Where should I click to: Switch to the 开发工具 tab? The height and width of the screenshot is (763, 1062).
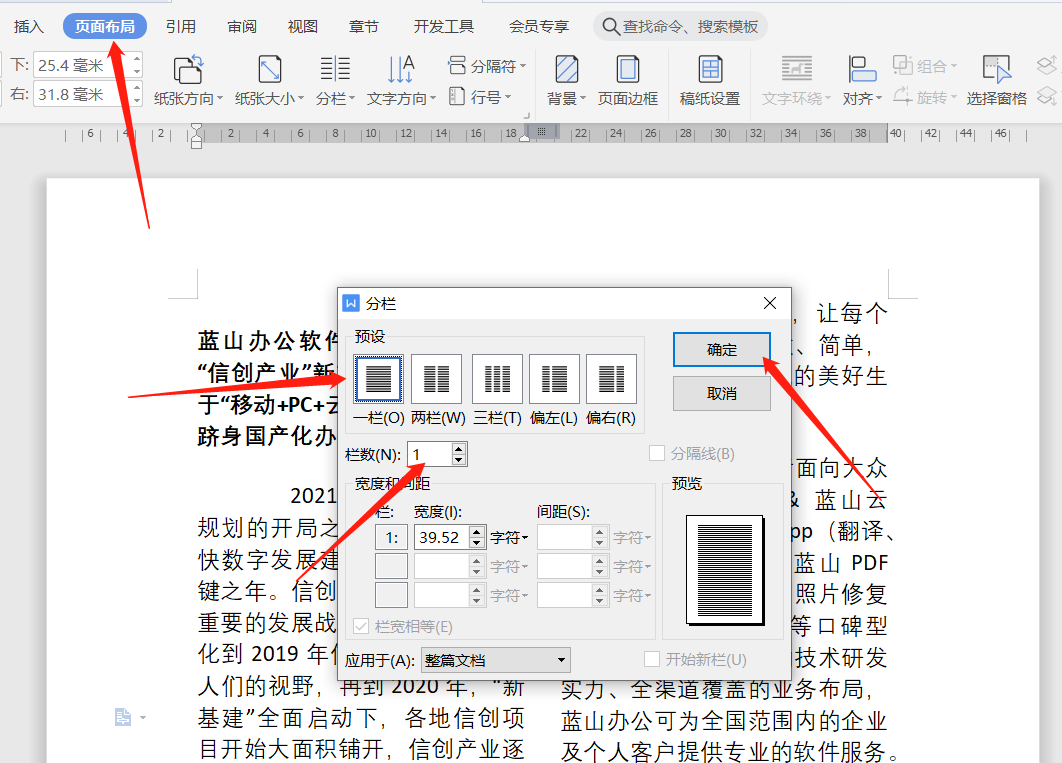pos(444,26)
